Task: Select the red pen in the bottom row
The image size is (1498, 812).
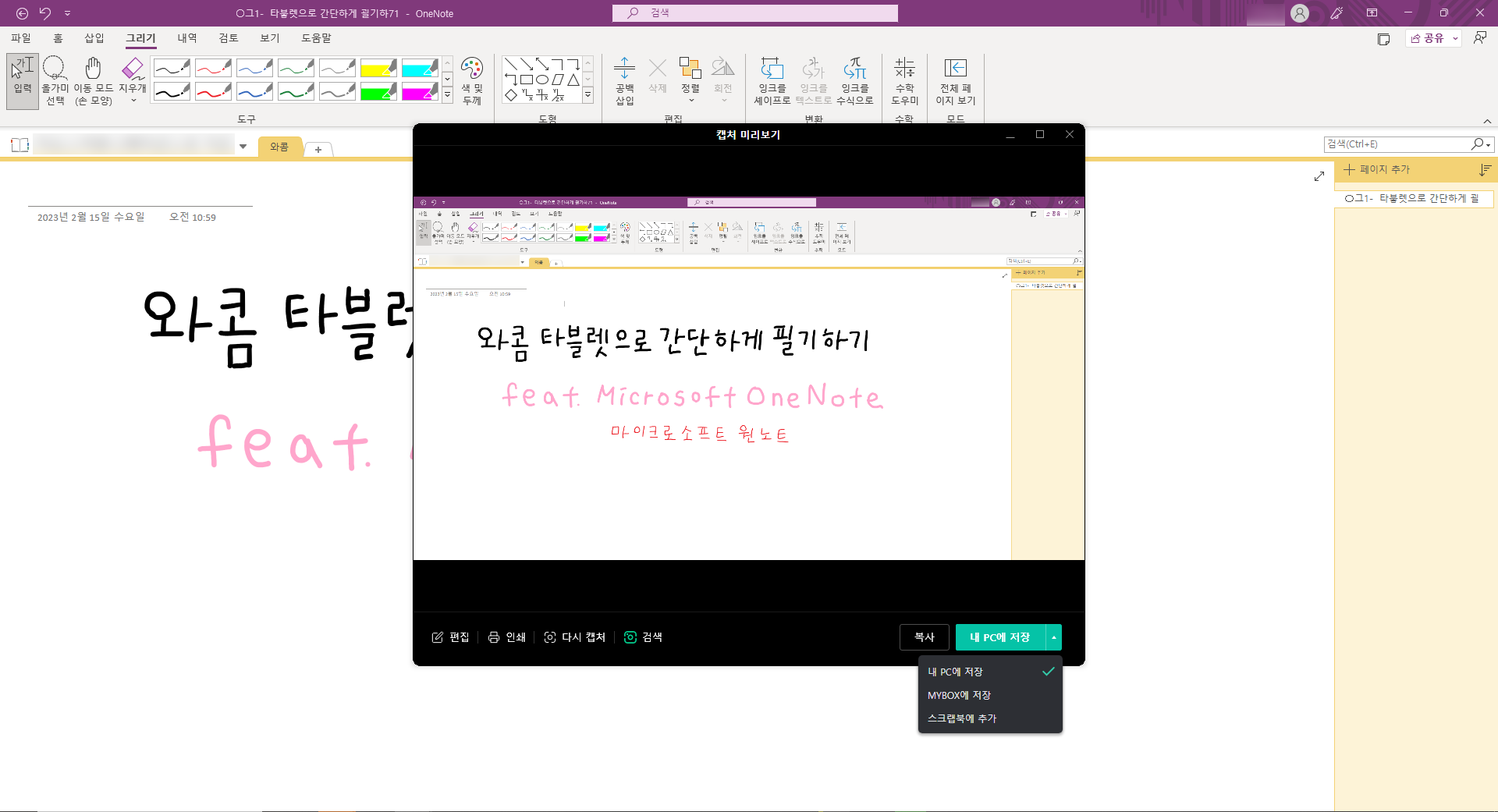Action: (213, 92)
